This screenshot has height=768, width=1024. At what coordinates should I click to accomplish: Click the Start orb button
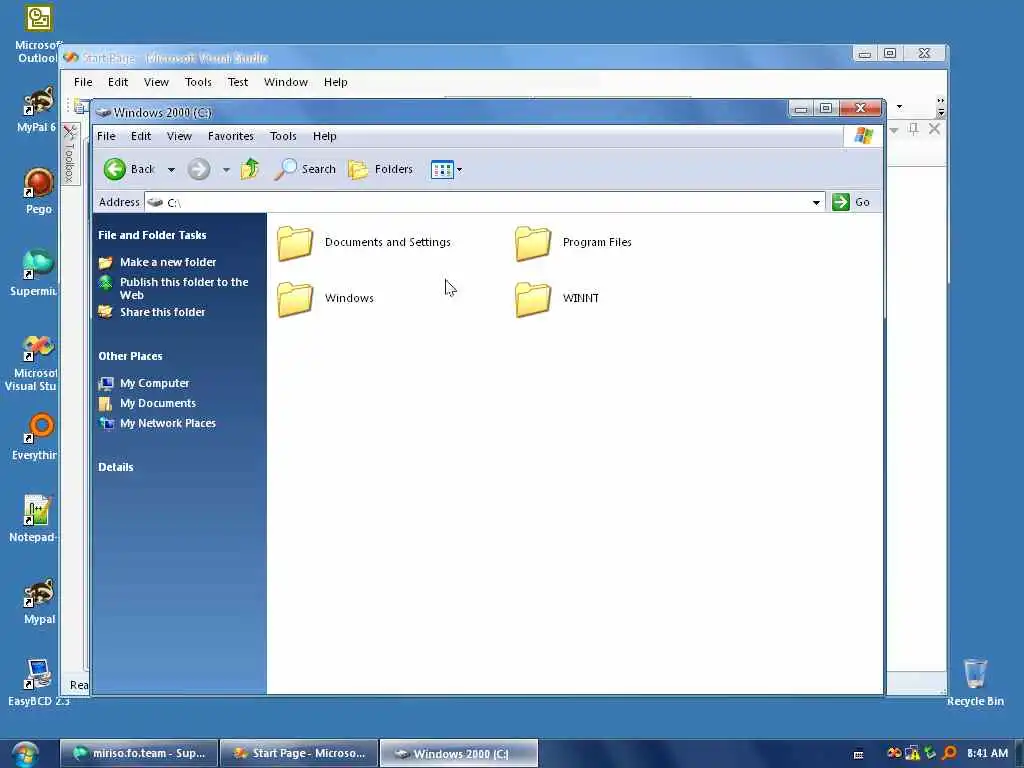tap(25, 754)
